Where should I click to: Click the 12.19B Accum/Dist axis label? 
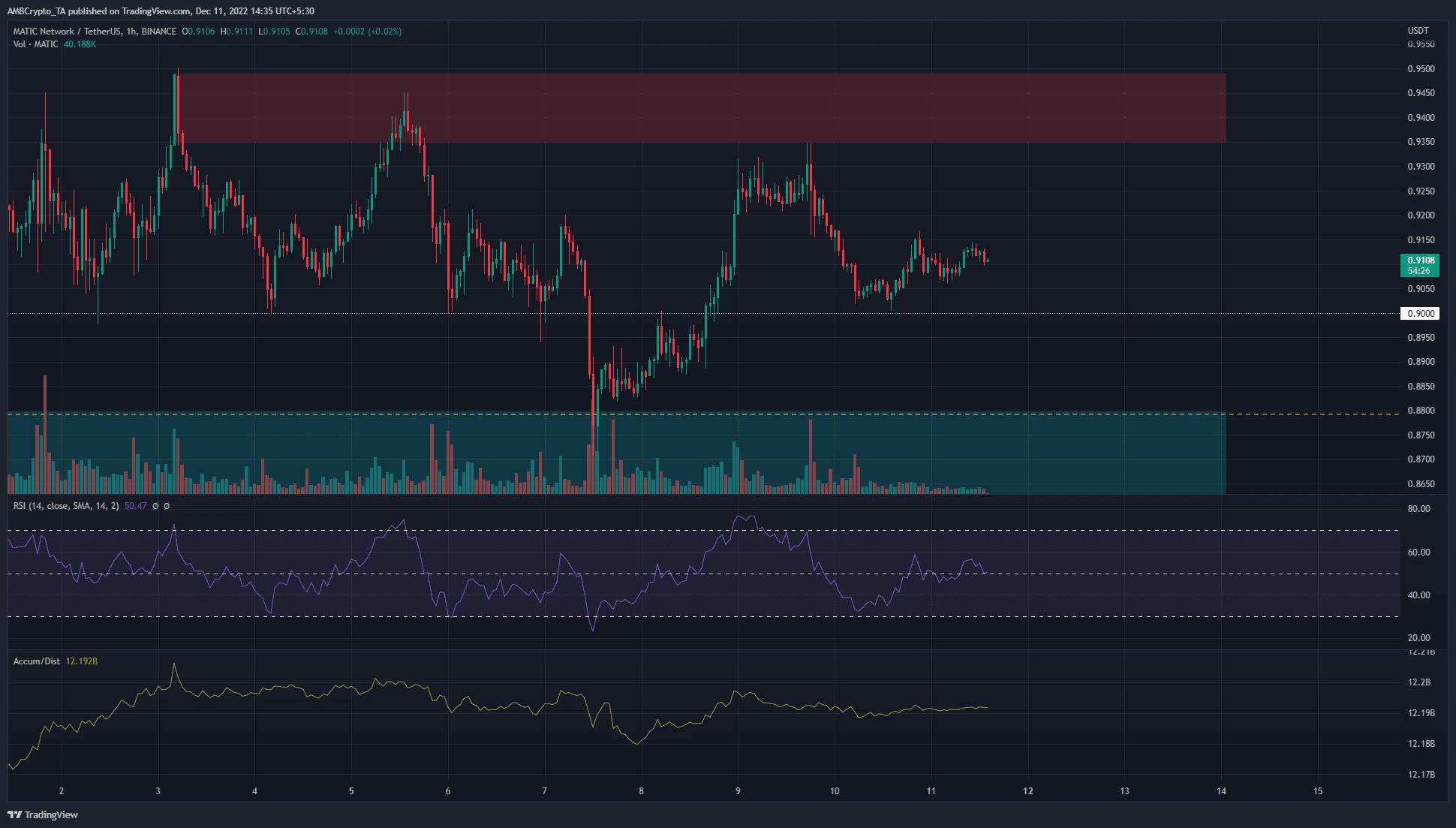pyautogui.click(x=1421, y=713)
